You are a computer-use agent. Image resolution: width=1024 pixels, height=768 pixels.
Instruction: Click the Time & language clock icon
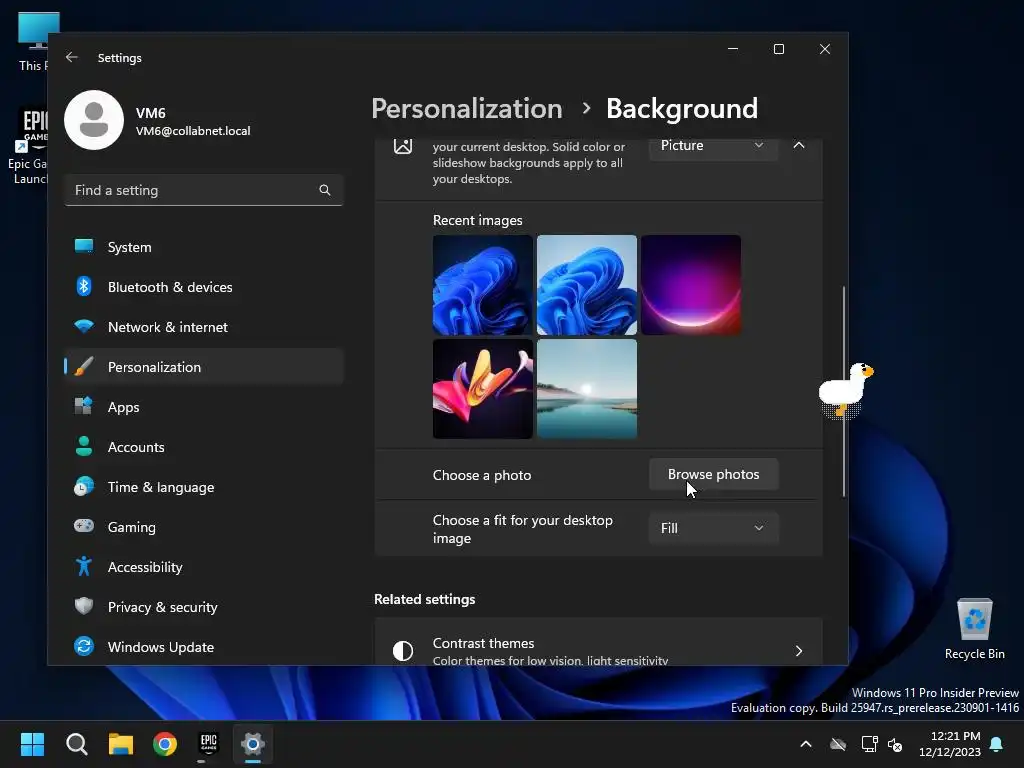point(84,487)
